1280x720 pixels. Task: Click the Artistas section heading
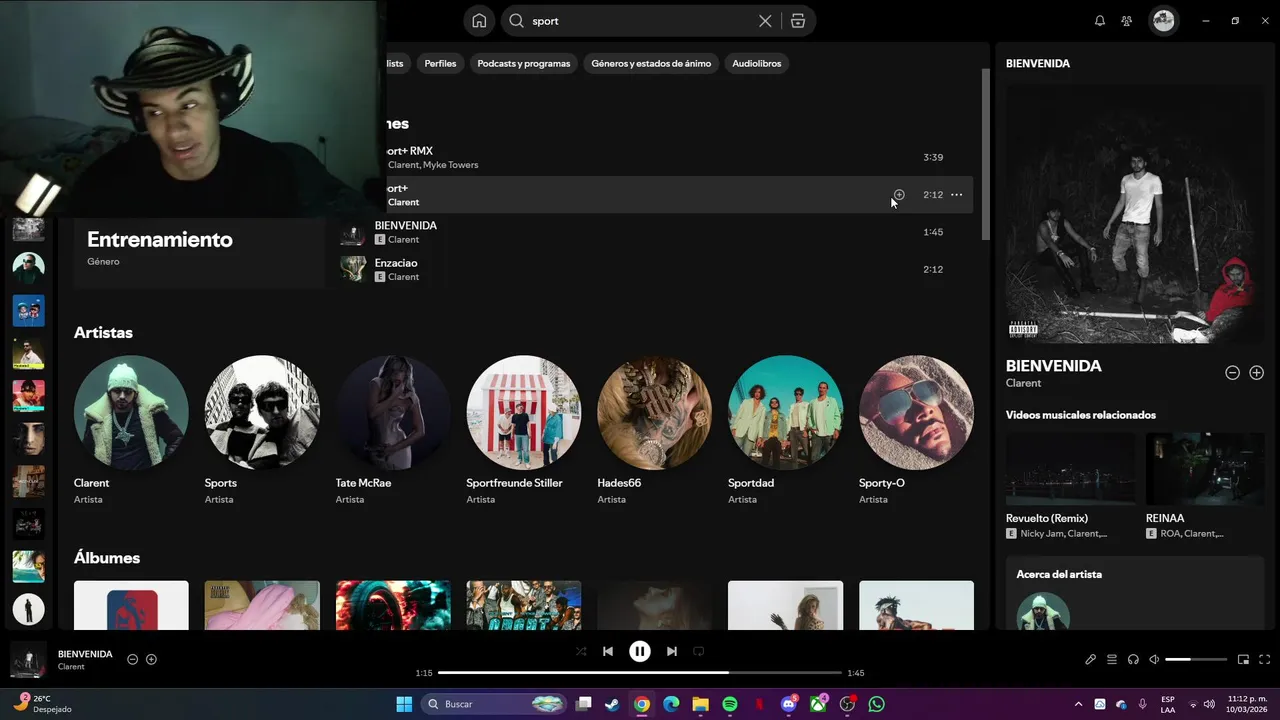[103, 333]
